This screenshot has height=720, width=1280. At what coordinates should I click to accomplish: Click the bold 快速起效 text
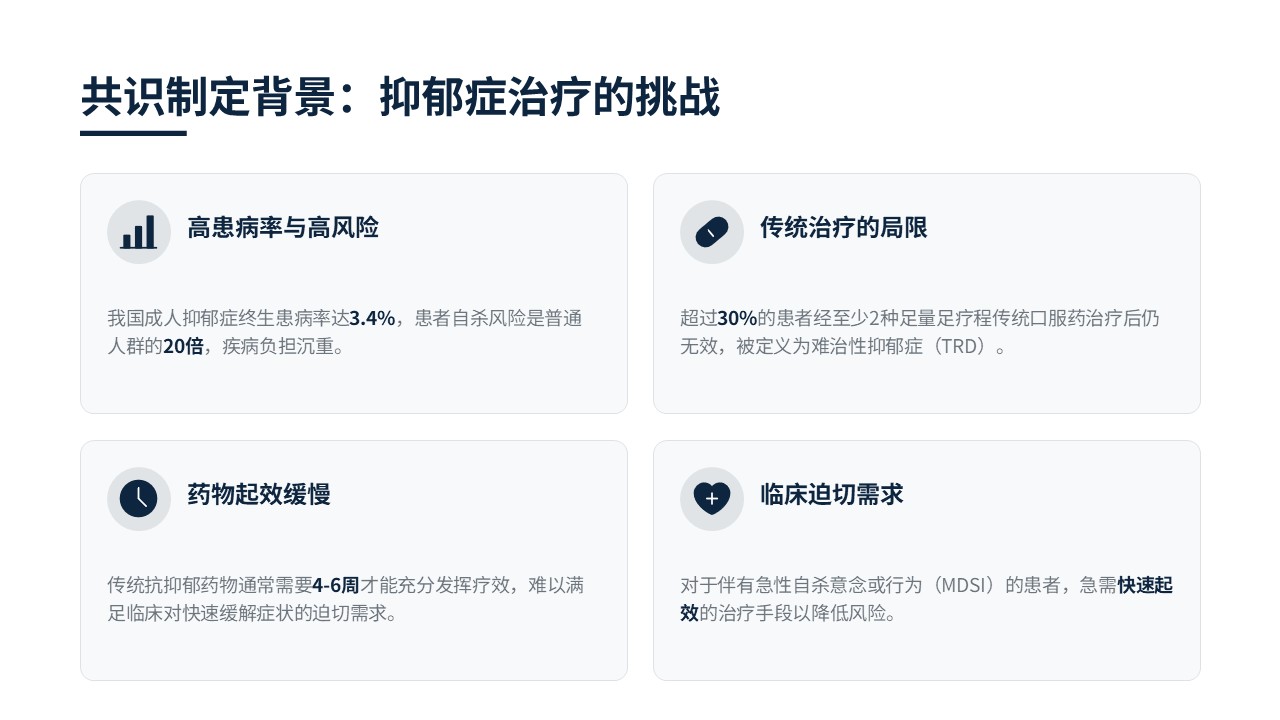point(1144,586)
